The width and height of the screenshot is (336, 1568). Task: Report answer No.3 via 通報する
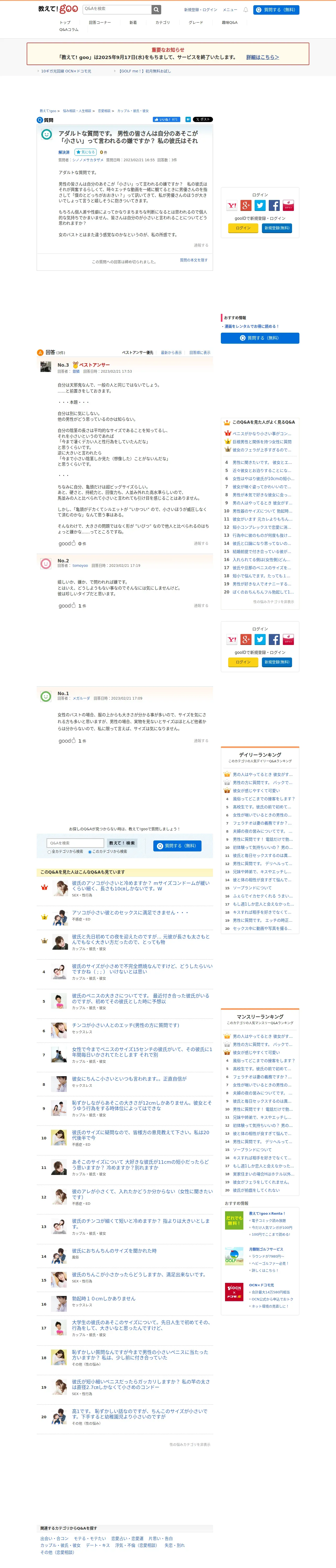click(201, 544)
